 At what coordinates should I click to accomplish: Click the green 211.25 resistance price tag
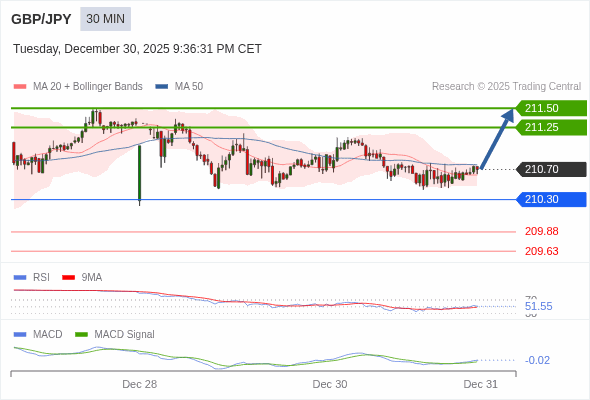pyautogui.click(x=551, y=128)
